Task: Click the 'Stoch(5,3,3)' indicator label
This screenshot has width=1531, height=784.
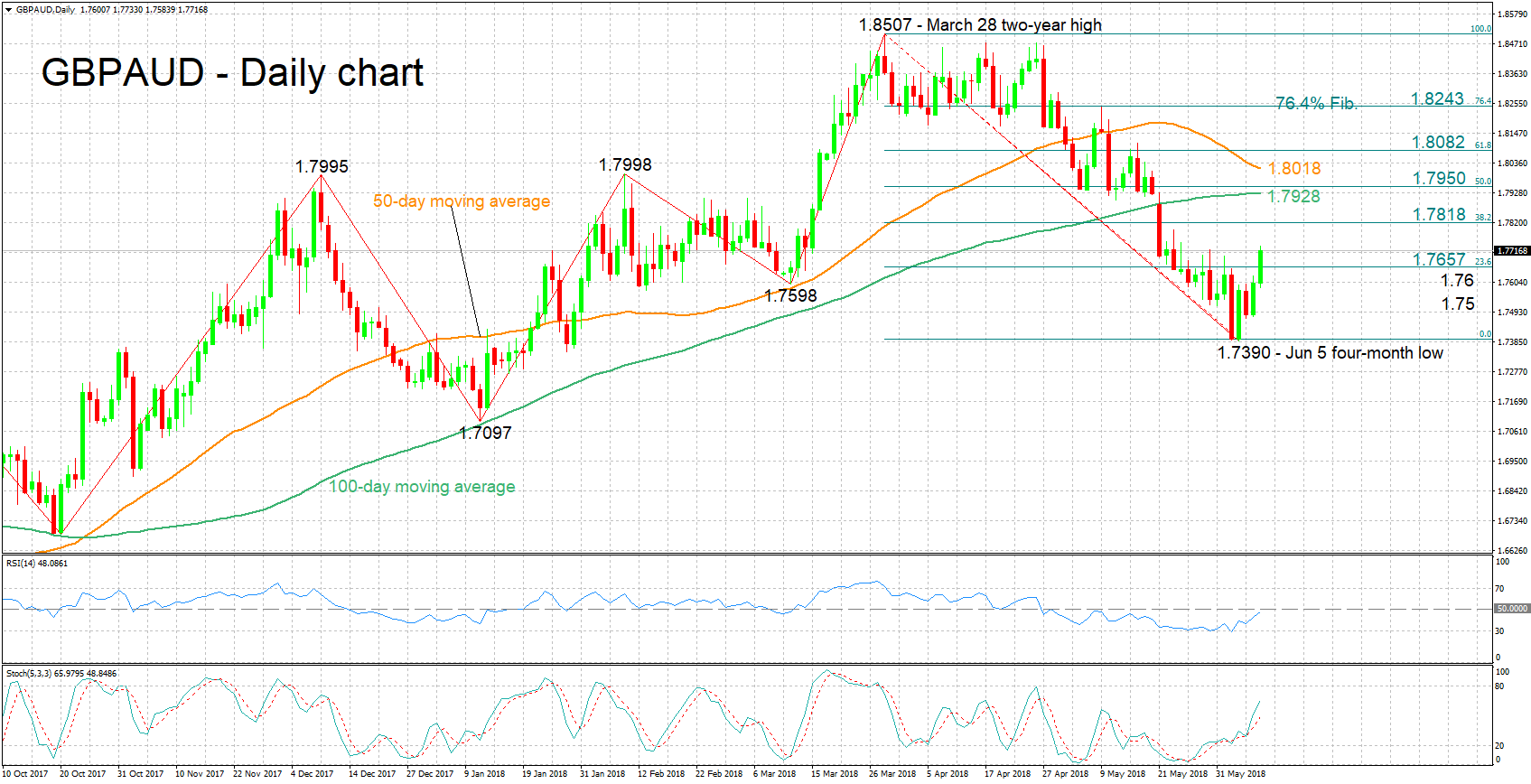Action: pyautogui.click(x=29, y=673)
